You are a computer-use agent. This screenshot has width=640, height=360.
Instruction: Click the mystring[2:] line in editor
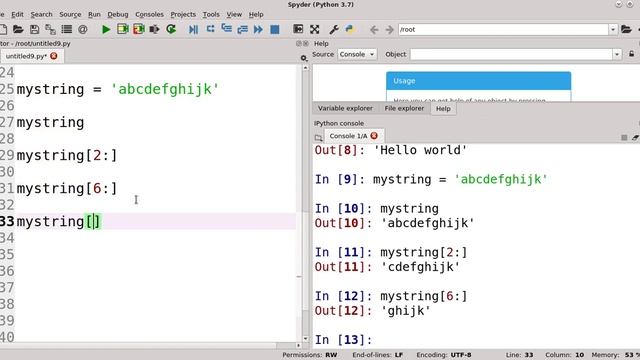[67, 155]
